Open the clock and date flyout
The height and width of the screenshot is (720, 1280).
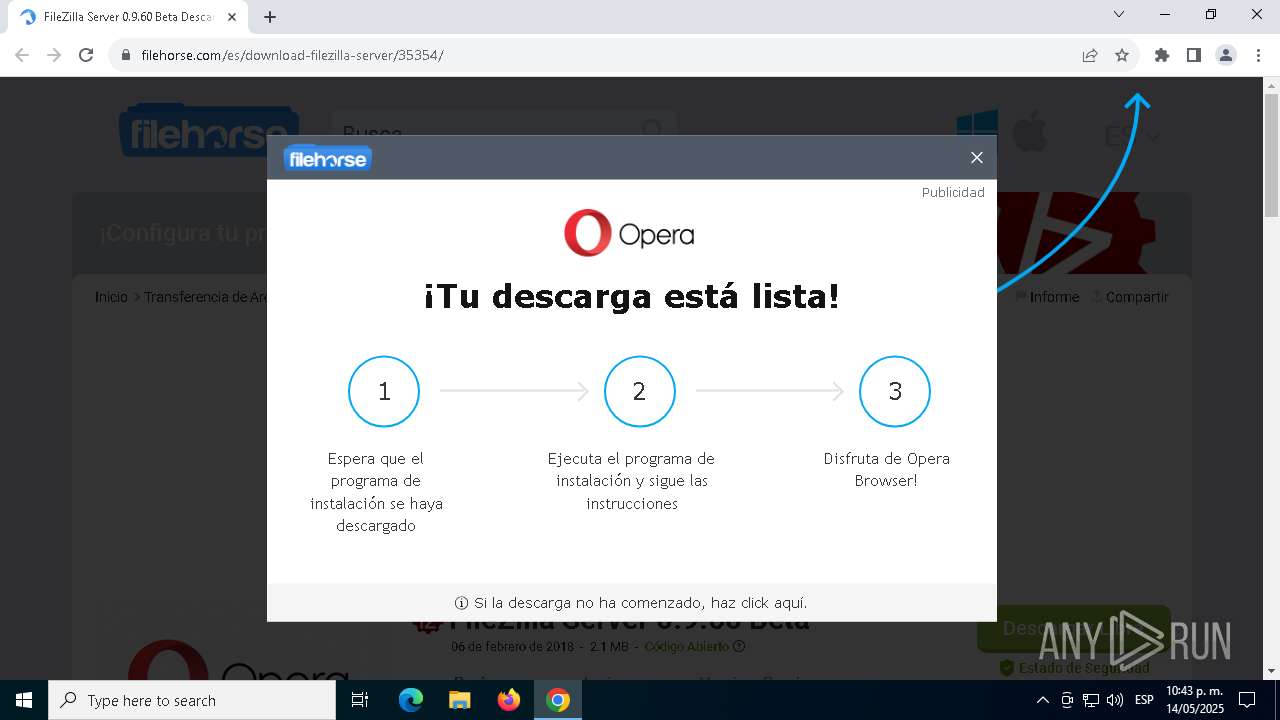coord(1194,700)
